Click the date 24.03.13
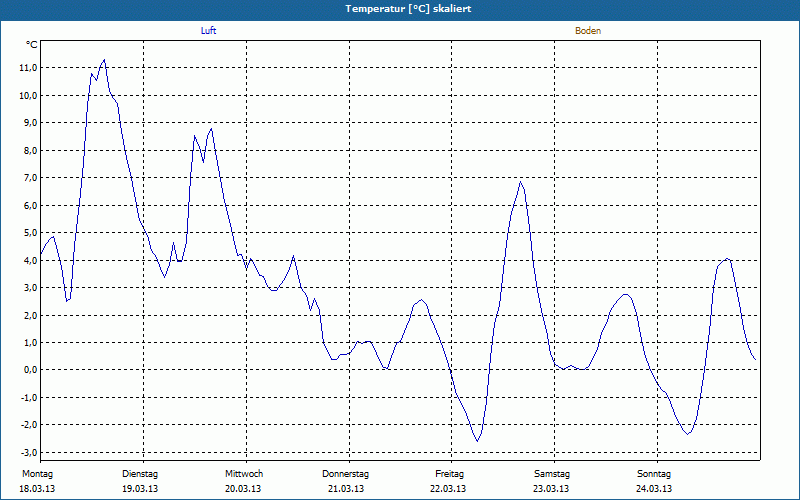This screenshot has height=500, width=800. pyautogui.click(x=654, y=489)
